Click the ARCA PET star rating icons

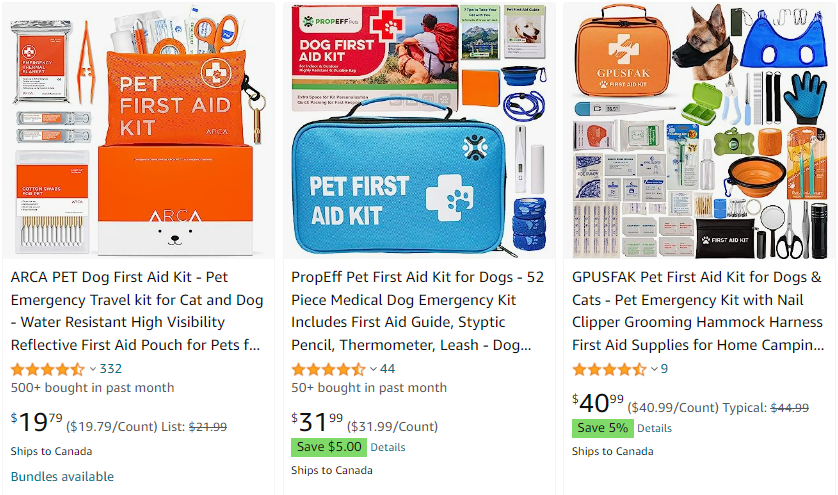[x=48, y=369]
